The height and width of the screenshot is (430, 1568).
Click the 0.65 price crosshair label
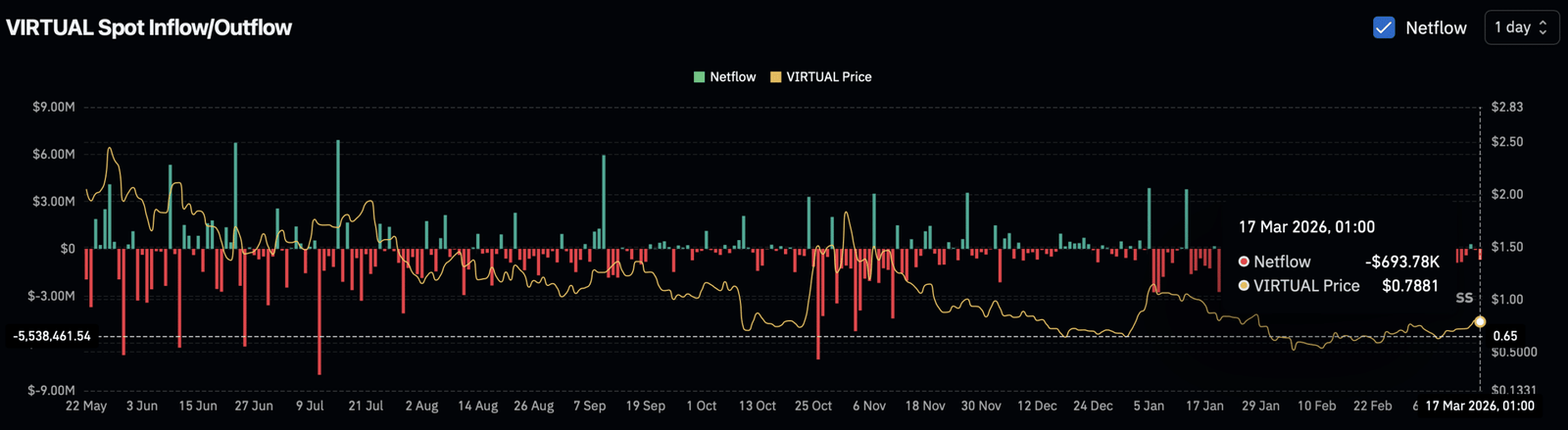(x=1504, y=336)
